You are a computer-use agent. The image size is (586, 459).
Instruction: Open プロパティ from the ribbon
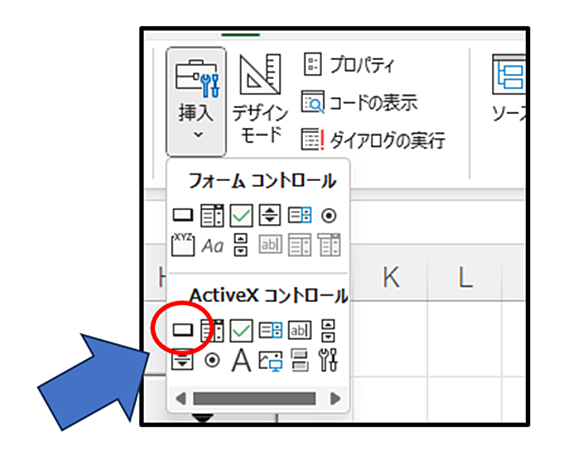pyautogui.click(x=349, y=65)
